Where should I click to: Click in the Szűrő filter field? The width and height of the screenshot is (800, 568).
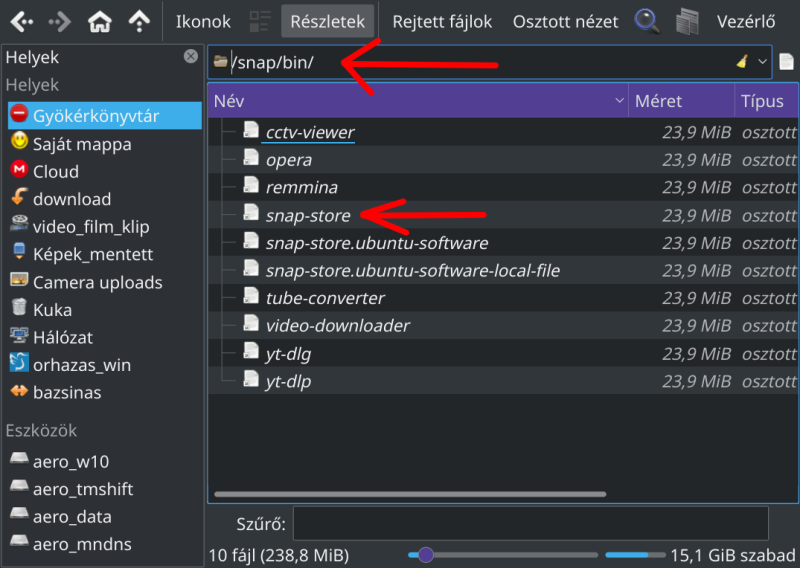530,524
